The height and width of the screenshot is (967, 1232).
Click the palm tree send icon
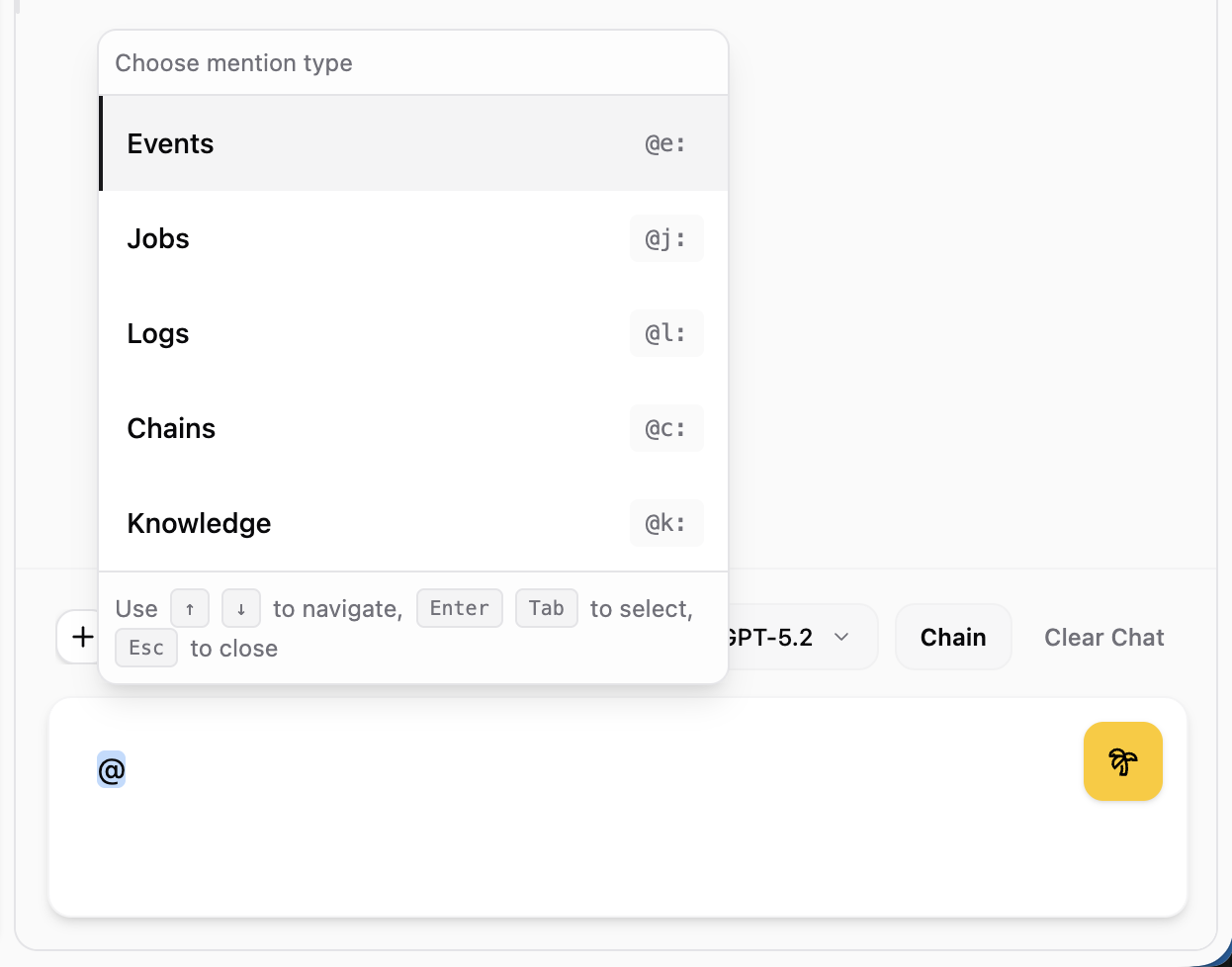click(x=1122, y=761)
